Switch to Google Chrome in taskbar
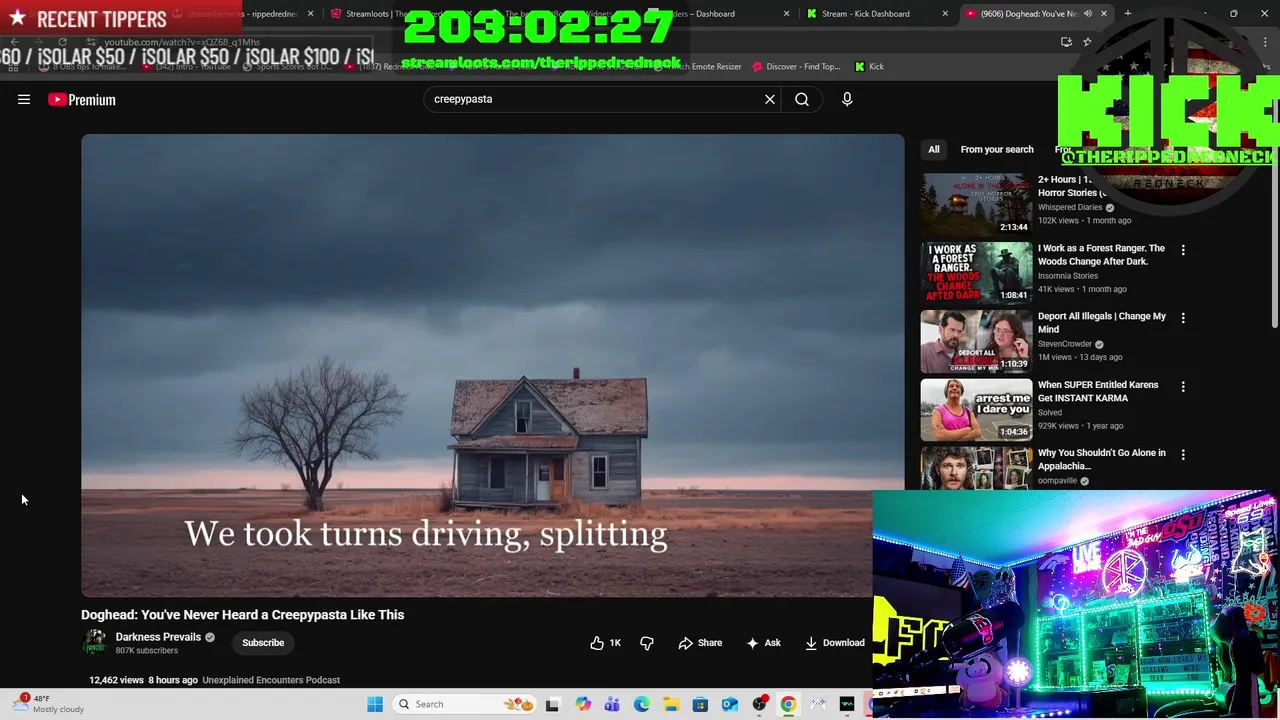 tap(788, 704)
